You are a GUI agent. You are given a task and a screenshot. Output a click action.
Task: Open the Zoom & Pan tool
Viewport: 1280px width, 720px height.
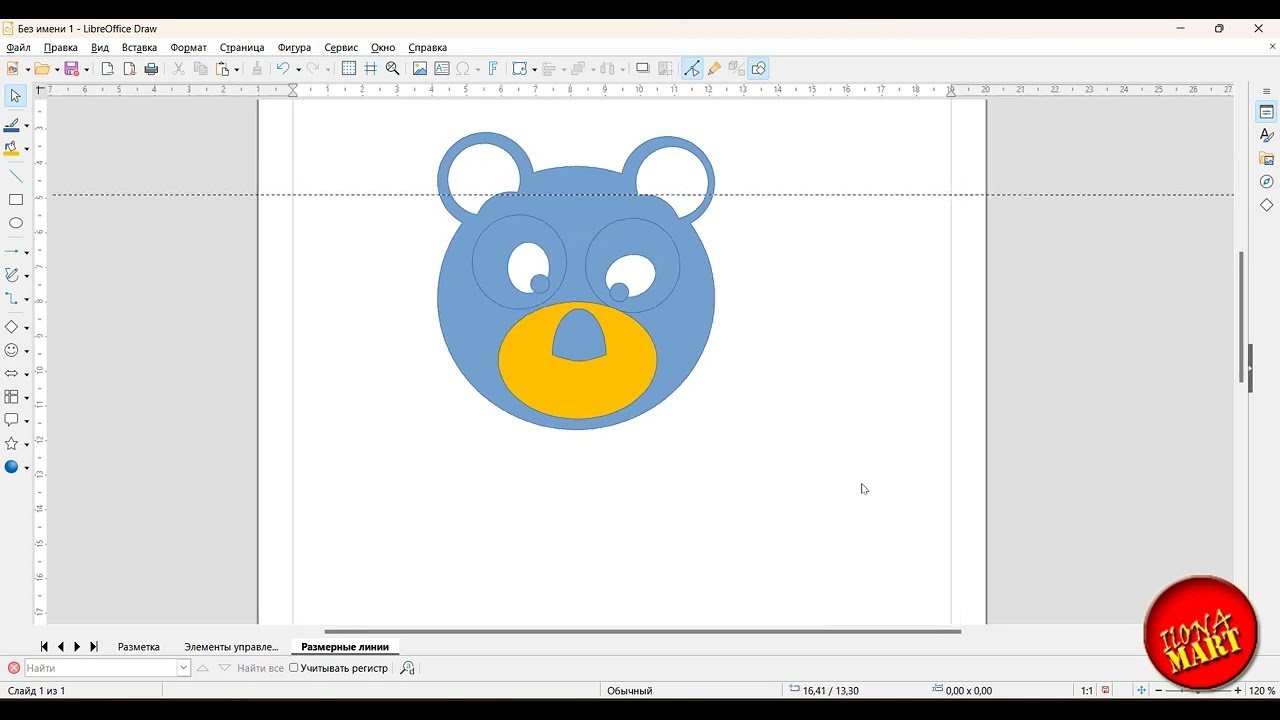click(393, 69)
